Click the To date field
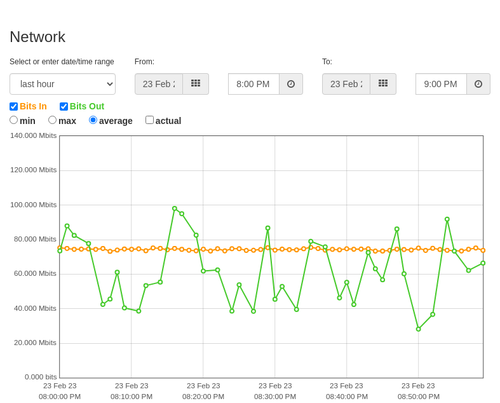Image resolution: width=500 pixels, height=403 pixels. click(x=346, y=84)
